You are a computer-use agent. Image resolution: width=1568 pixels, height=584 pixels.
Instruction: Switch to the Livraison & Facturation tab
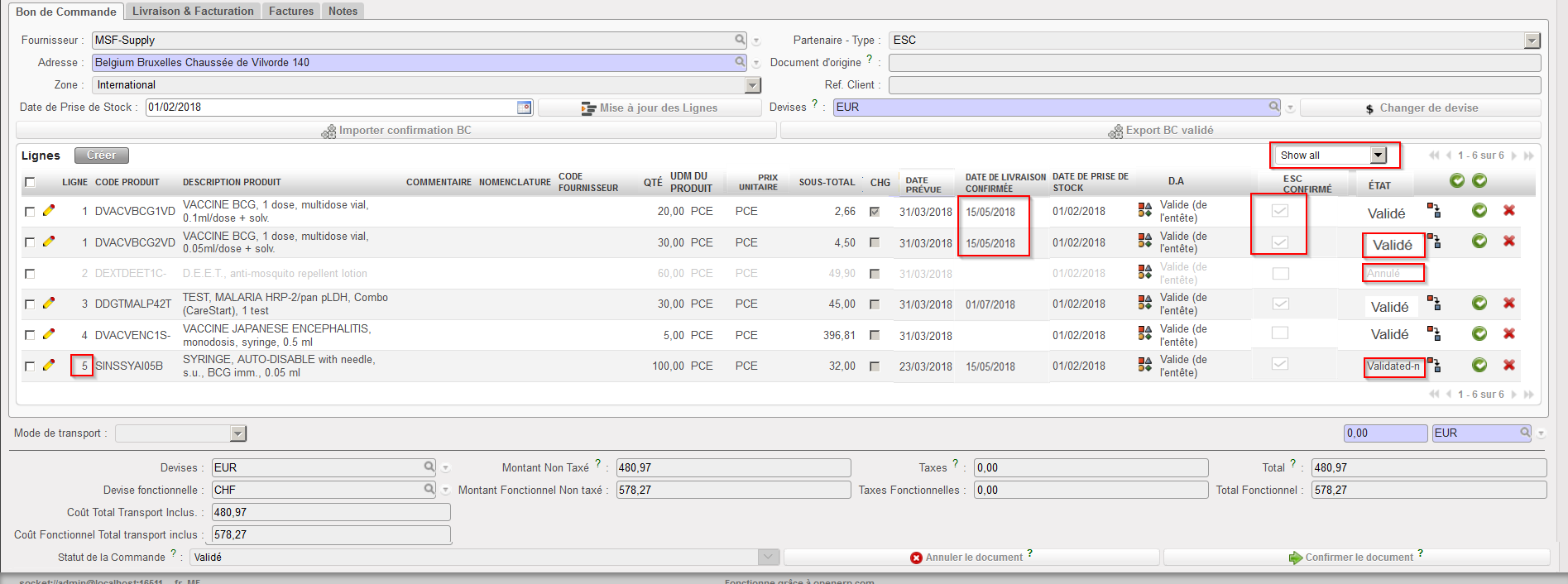[x=193, y=11]
